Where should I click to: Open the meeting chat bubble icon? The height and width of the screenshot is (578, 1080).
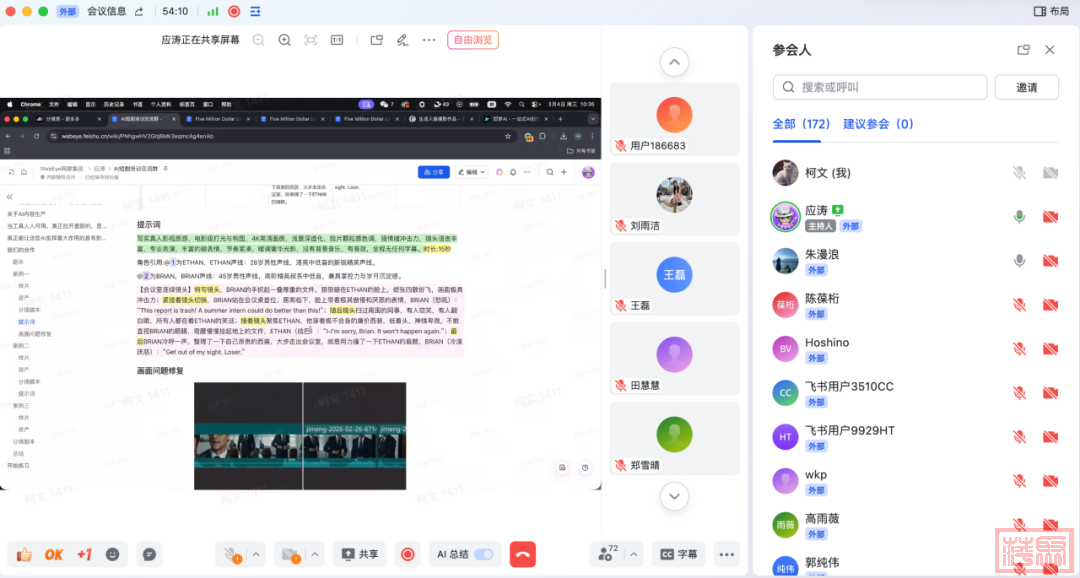click(150, 554)
